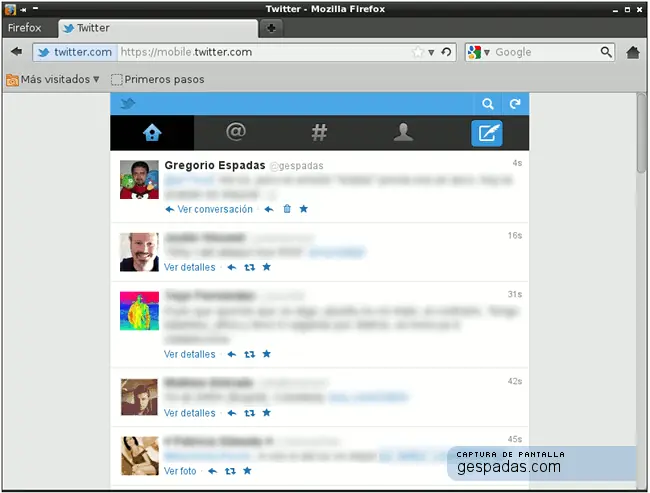Open Gregorio Espadas profile name
This screenshot has height=493, width=650.
pyautogui.click(x=215, y=165)
